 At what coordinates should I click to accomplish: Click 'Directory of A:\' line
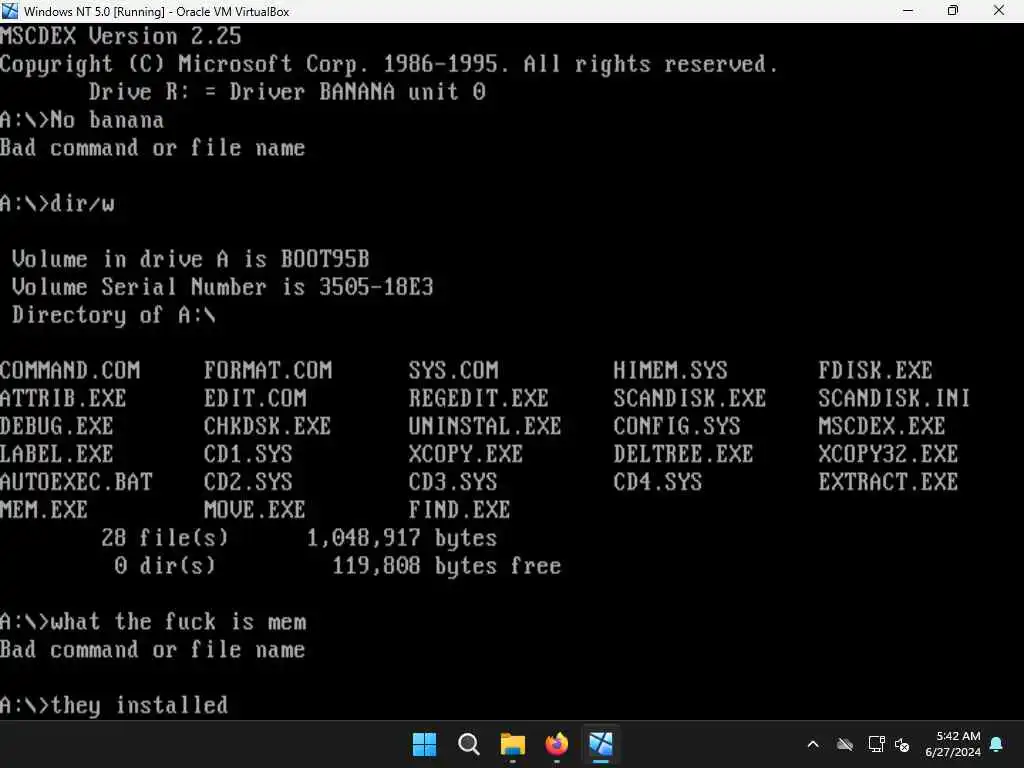point(113,315)
